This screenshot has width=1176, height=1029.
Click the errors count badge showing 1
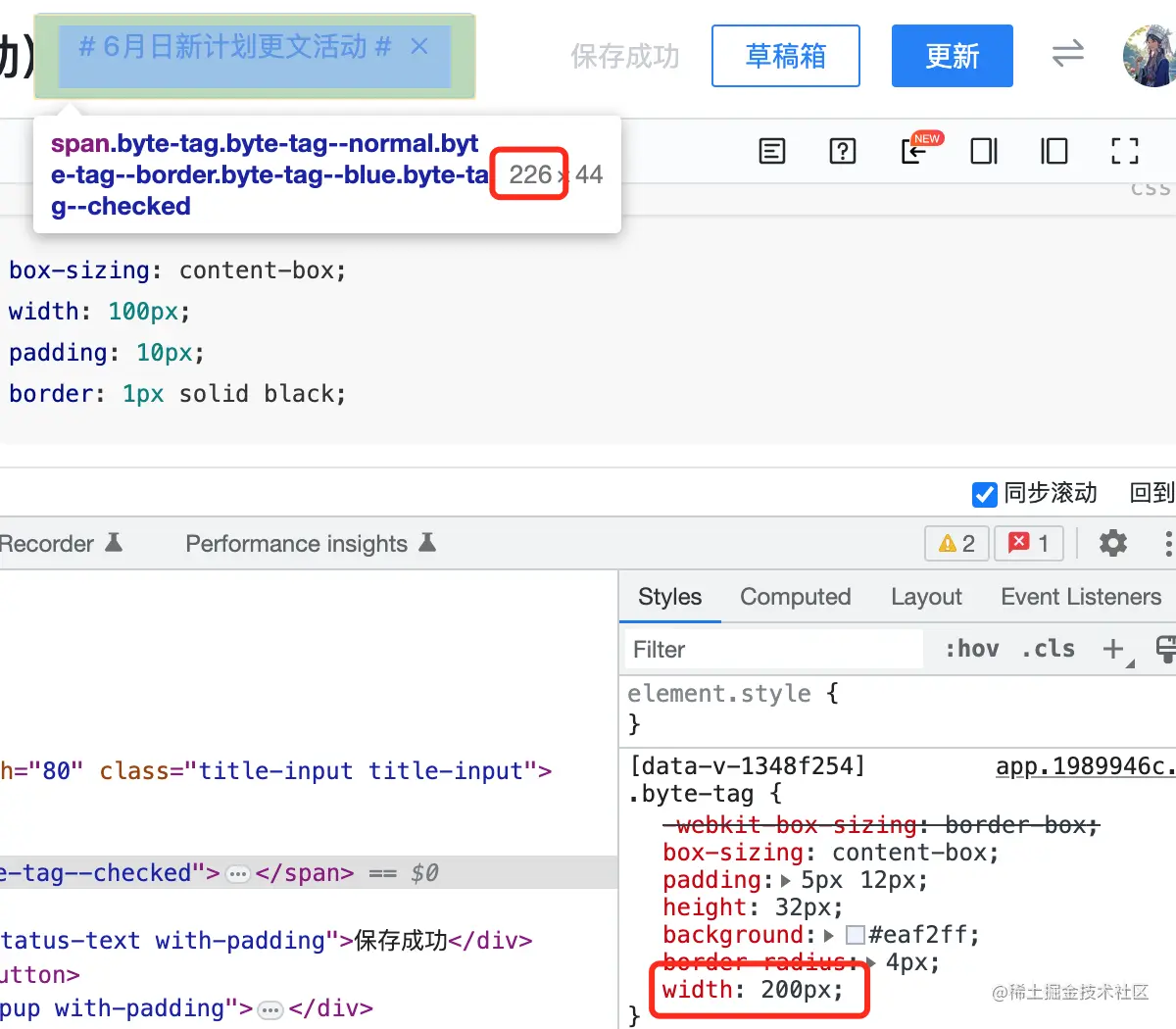tap(1029, 543)
